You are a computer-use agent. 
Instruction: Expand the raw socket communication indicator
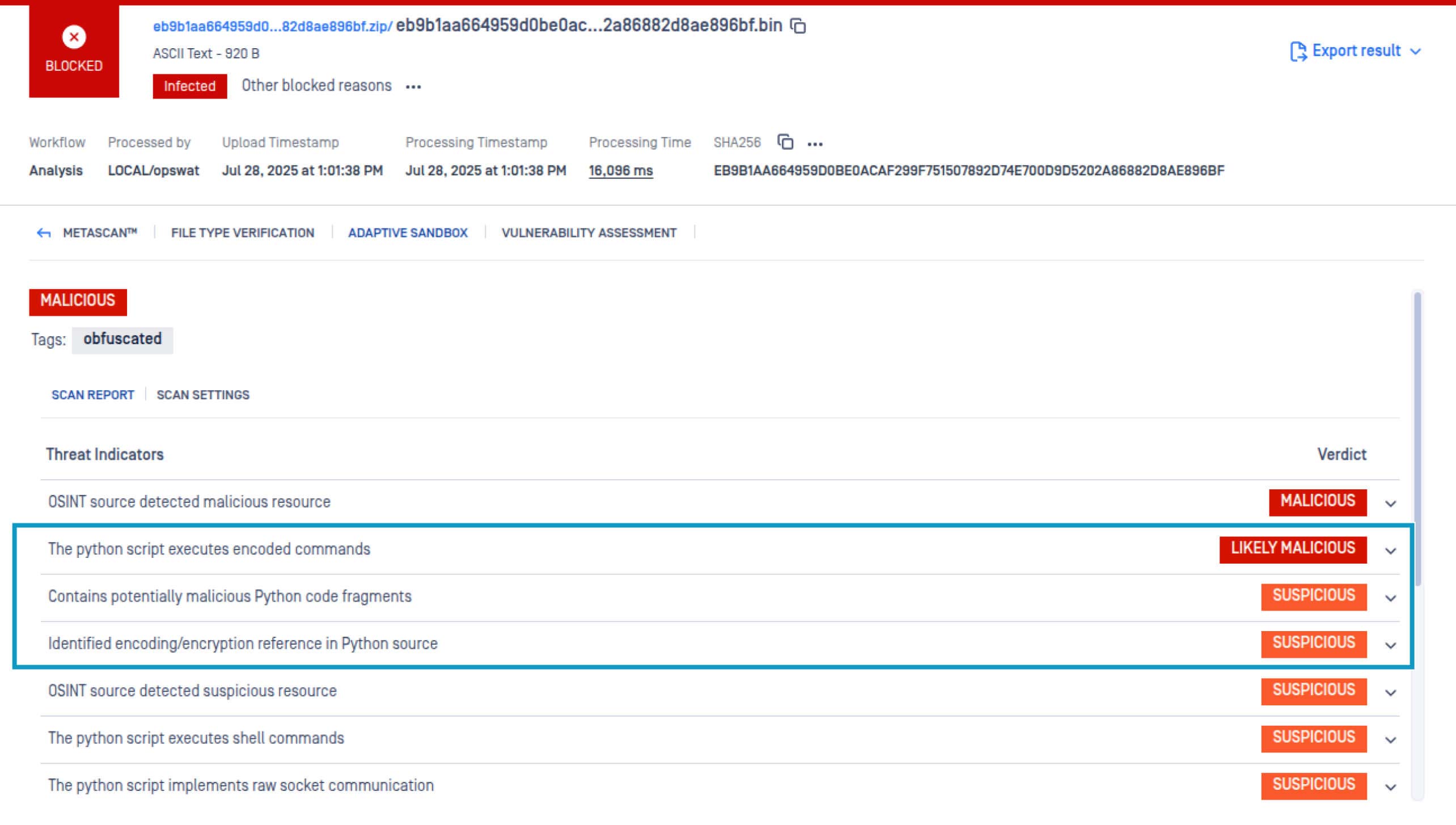coord(1389,786)
